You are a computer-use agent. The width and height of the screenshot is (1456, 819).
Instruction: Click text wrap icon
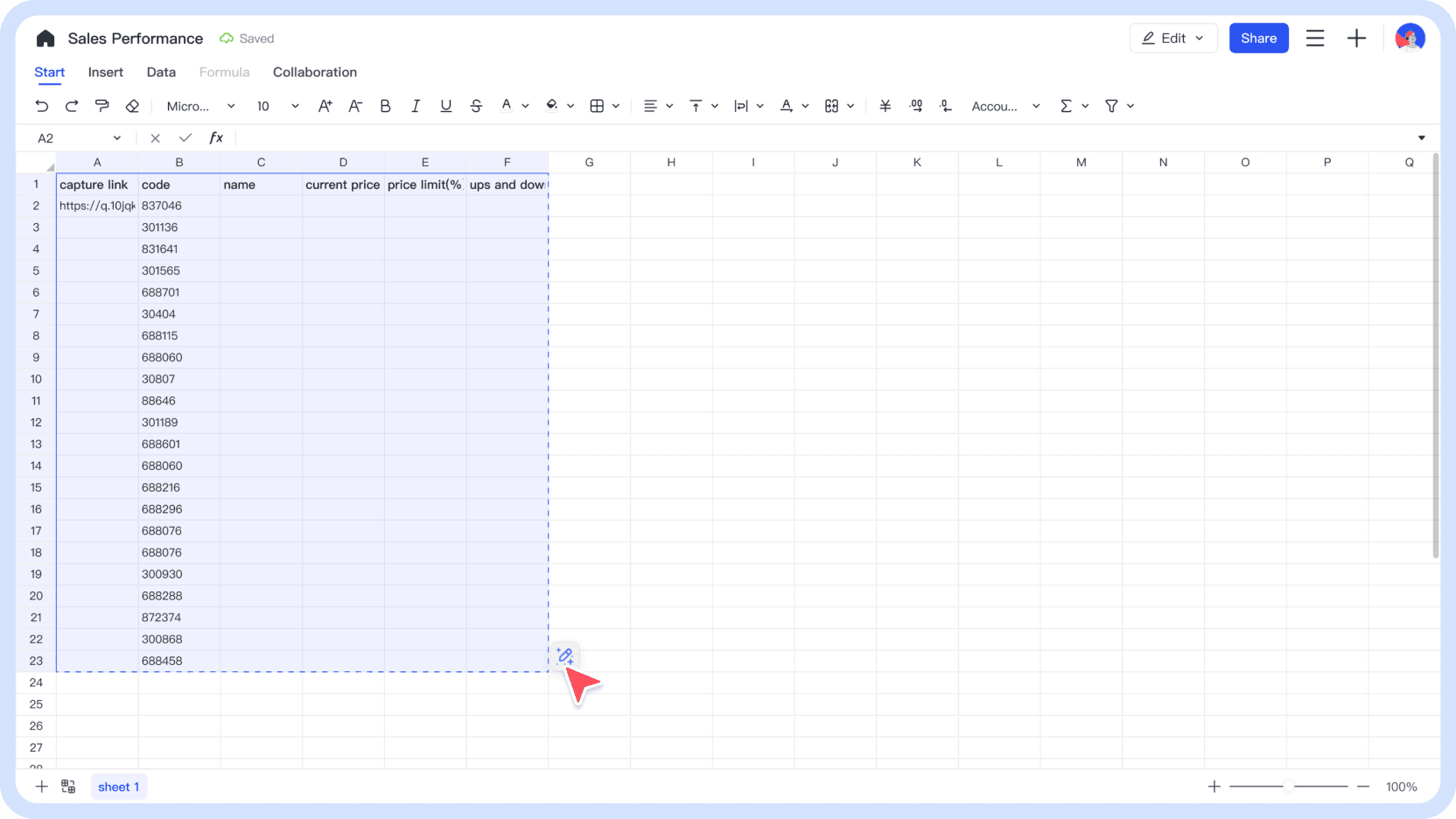[x=741, y=106]
